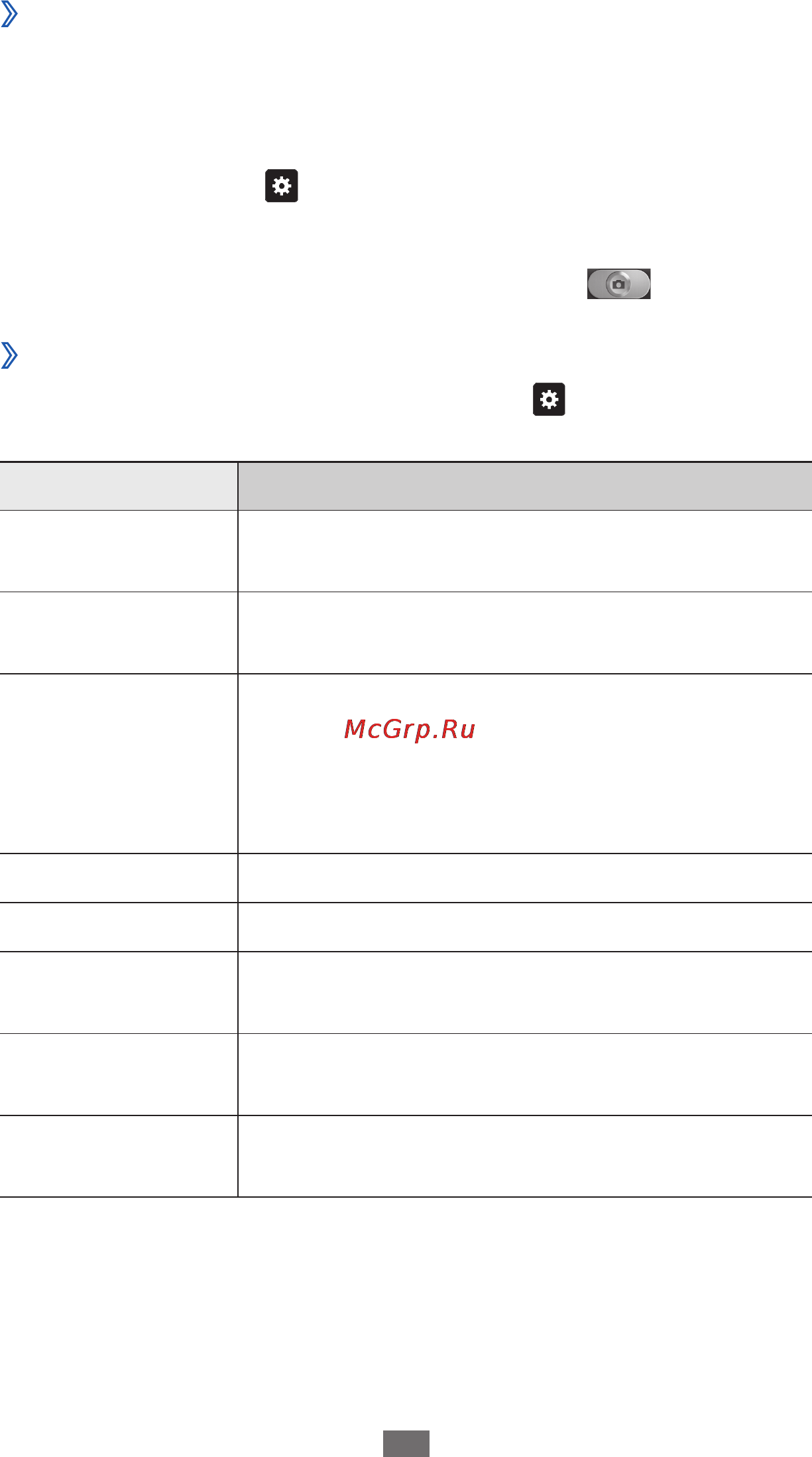Click the left cell in second row under header

tap(119, 633)
